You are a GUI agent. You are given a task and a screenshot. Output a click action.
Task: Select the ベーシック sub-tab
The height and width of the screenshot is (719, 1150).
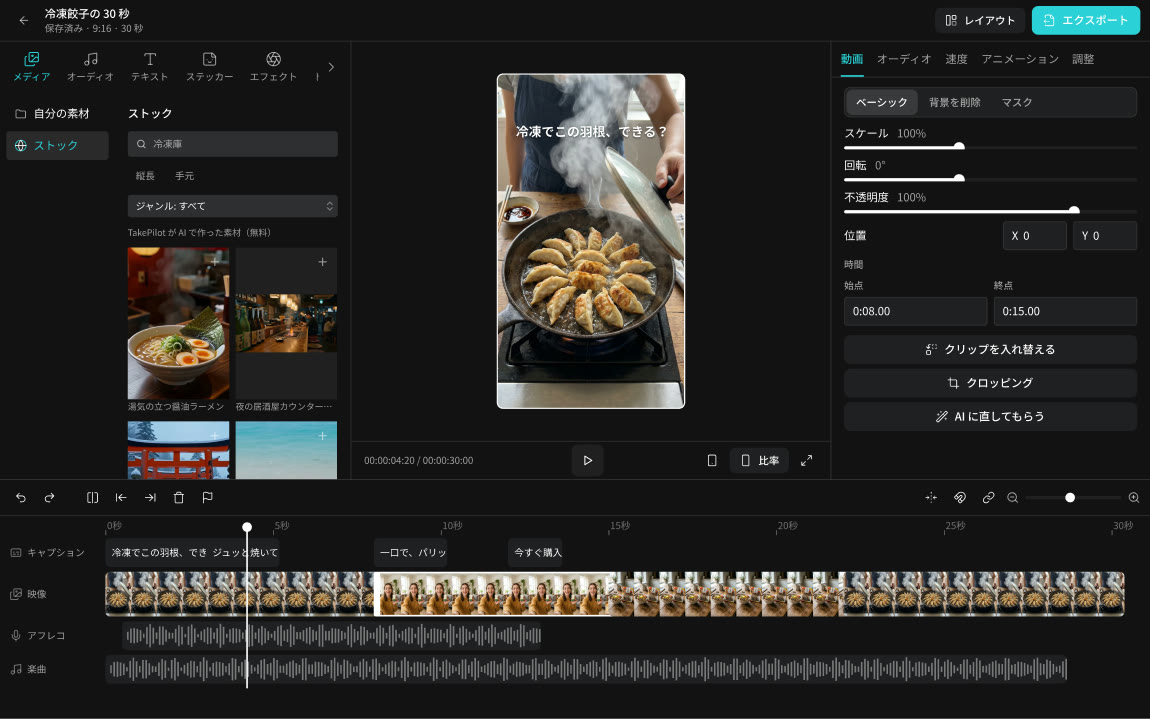pyautogui.click(x=882, y=103)
